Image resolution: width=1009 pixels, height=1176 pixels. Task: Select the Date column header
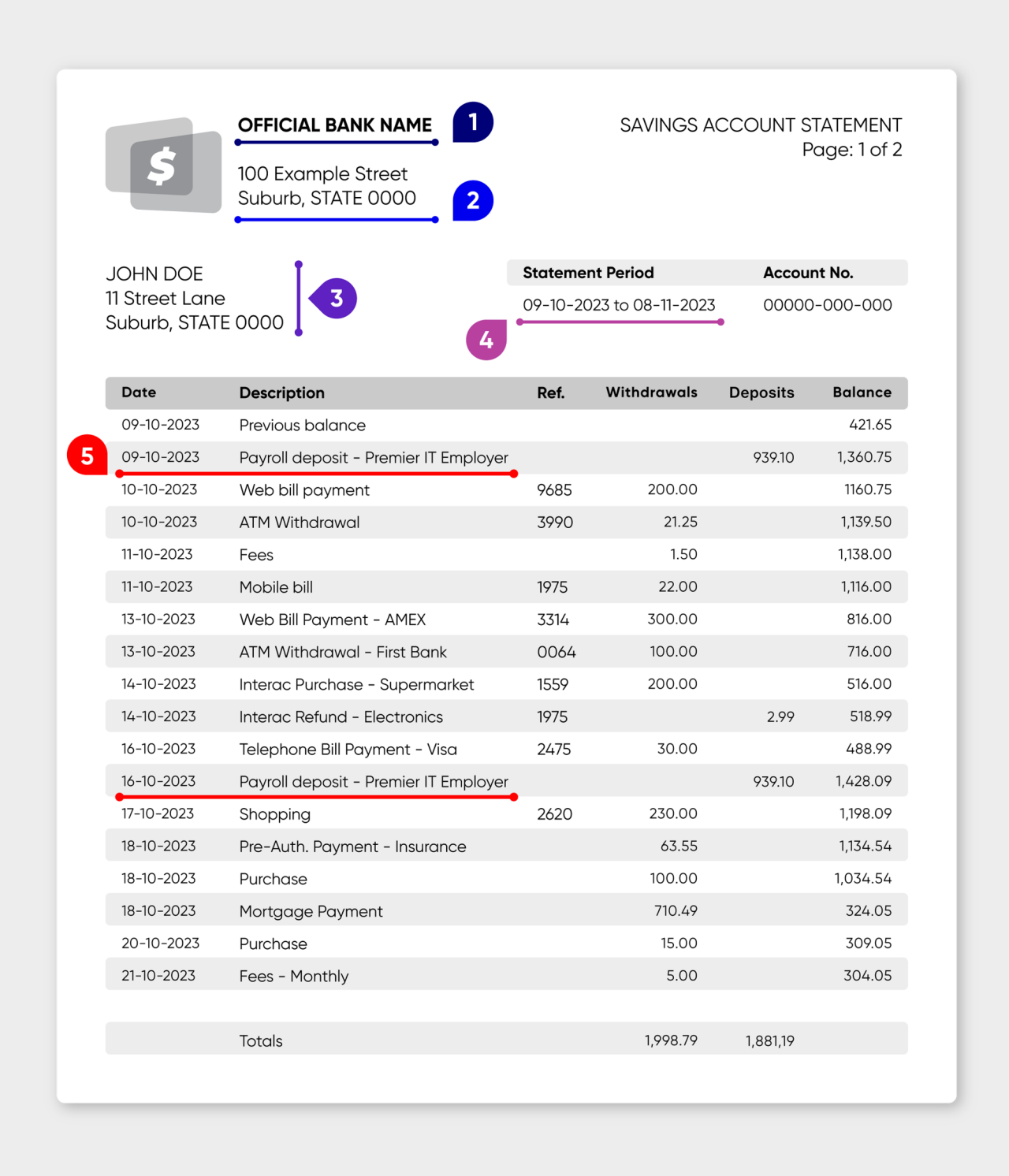139,393
